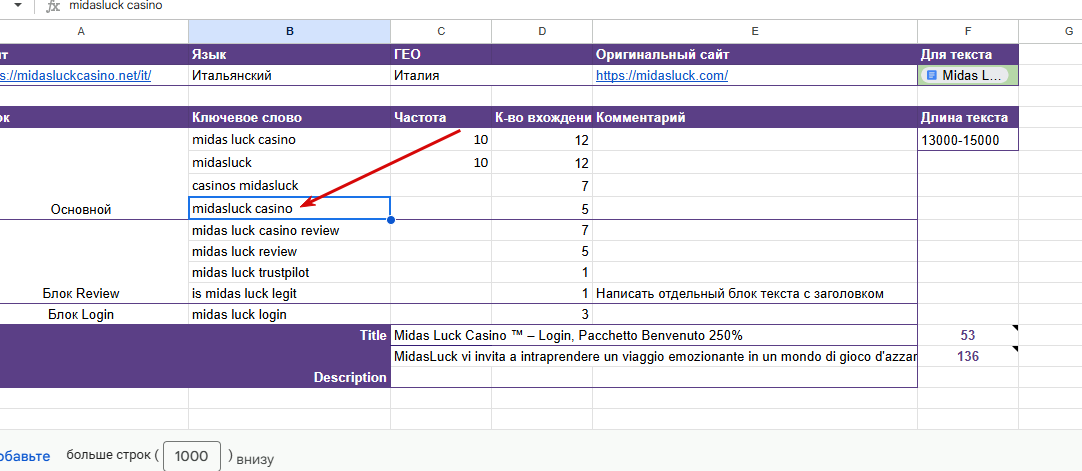The height and width of the screenshot is (471, 1082).
Task: Select the midas luck casino keyword cell
Action: [x=289, y=140]
